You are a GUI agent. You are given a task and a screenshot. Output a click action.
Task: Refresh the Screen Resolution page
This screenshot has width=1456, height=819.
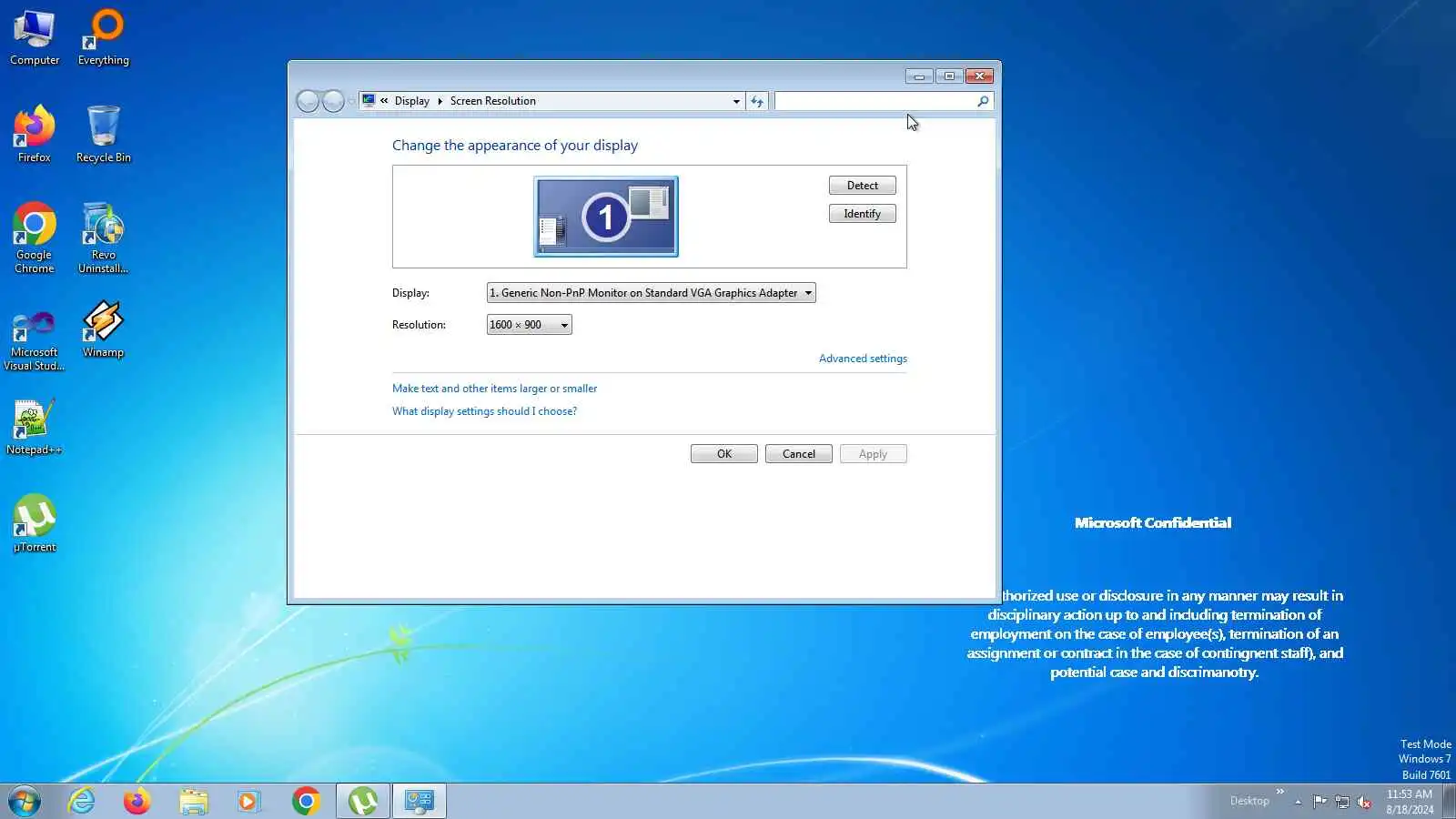757,101
